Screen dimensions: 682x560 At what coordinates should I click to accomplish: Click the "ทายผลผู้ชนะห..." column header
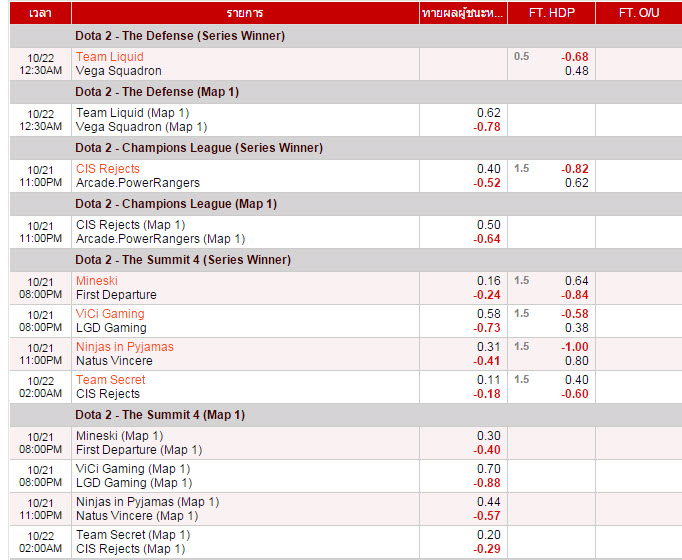[x=463, y=13]
